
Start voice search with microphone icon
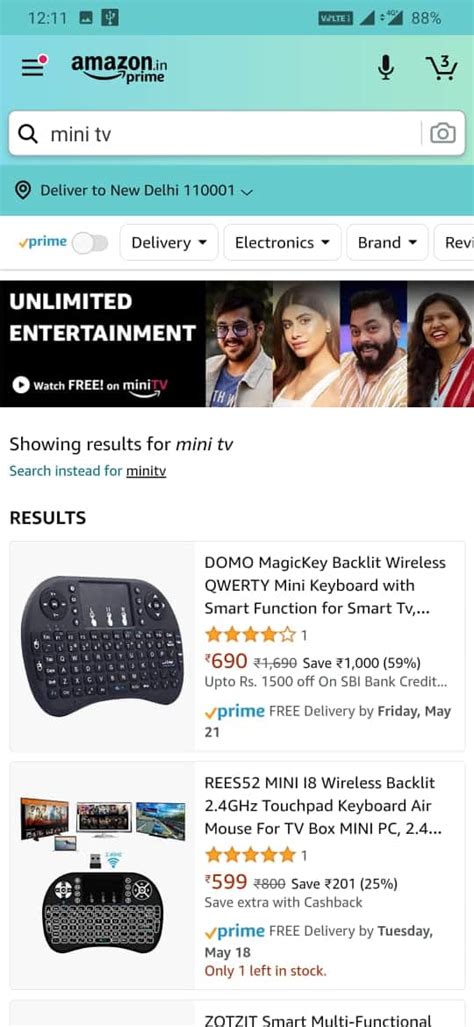click(386, 67)
